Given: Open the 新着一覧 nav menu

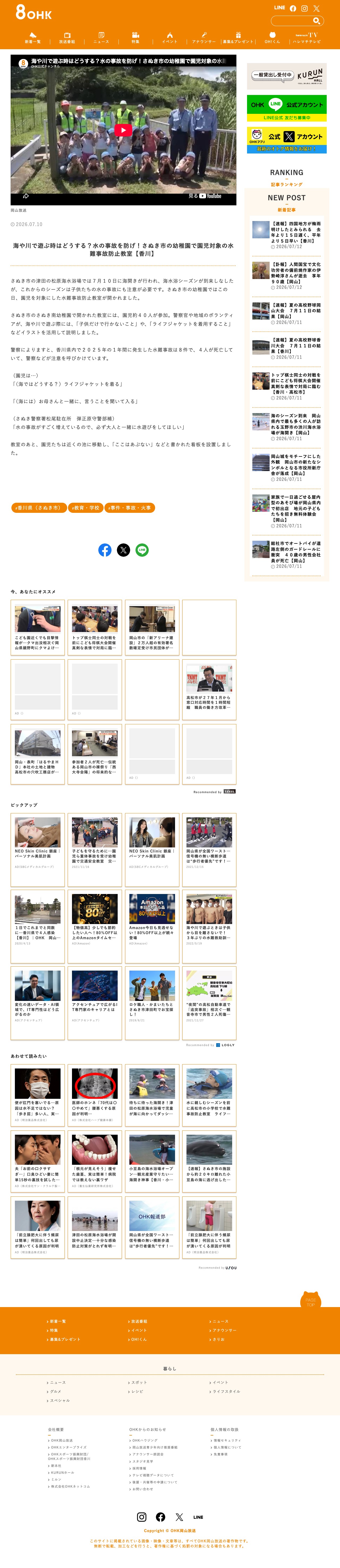Looking at the screenshot, I should [x=33, y=38].
